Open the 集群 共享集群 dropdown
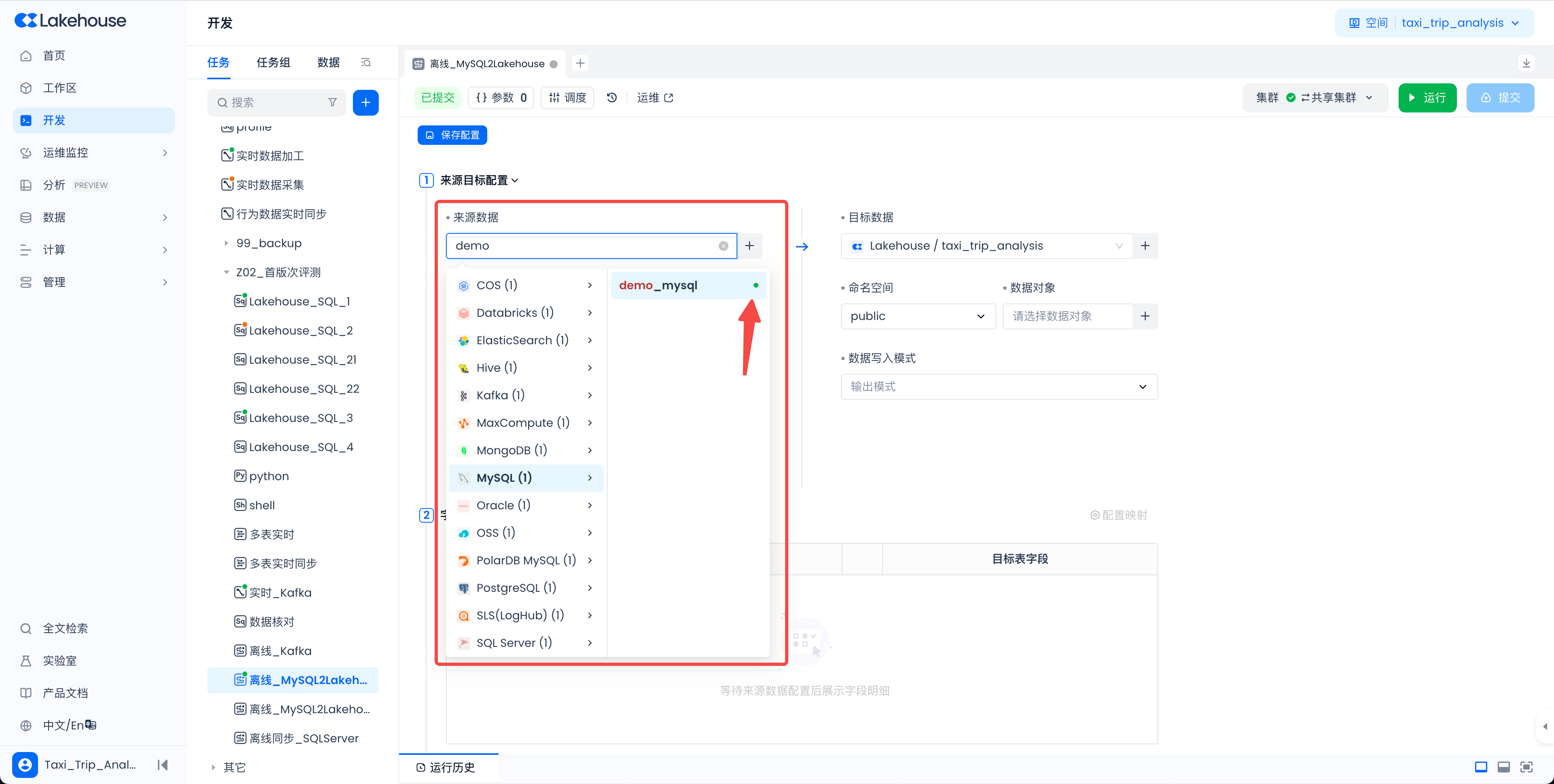This screenshot has width=1554, height=784. point(1314,98)
